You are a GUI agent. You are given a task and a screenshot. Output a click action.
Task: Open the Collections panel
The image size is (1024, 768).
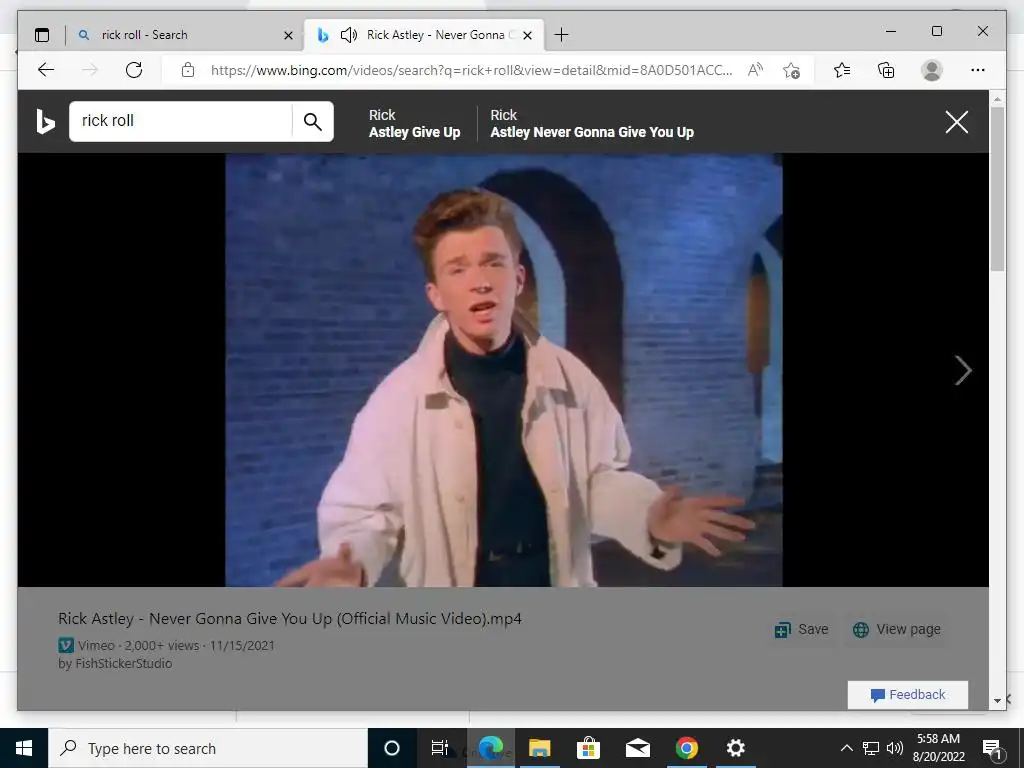click(x=886, y=70)
